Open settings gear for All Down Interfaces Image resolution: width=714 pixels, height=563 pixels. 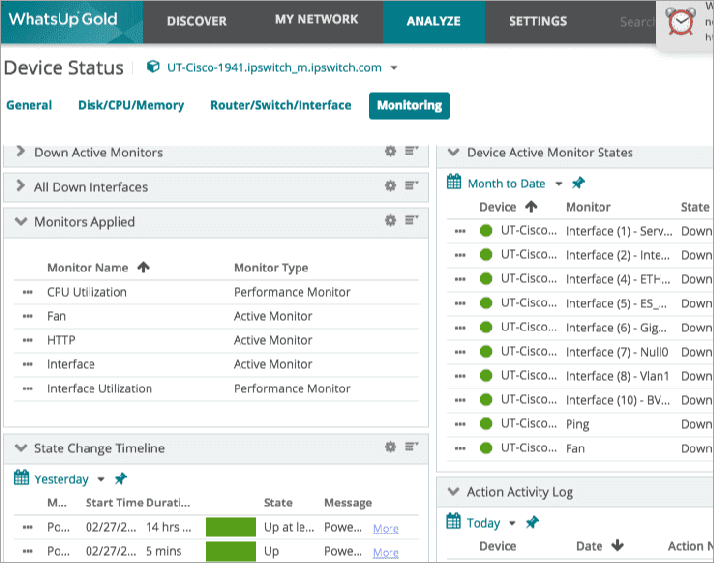pos(390,186)
